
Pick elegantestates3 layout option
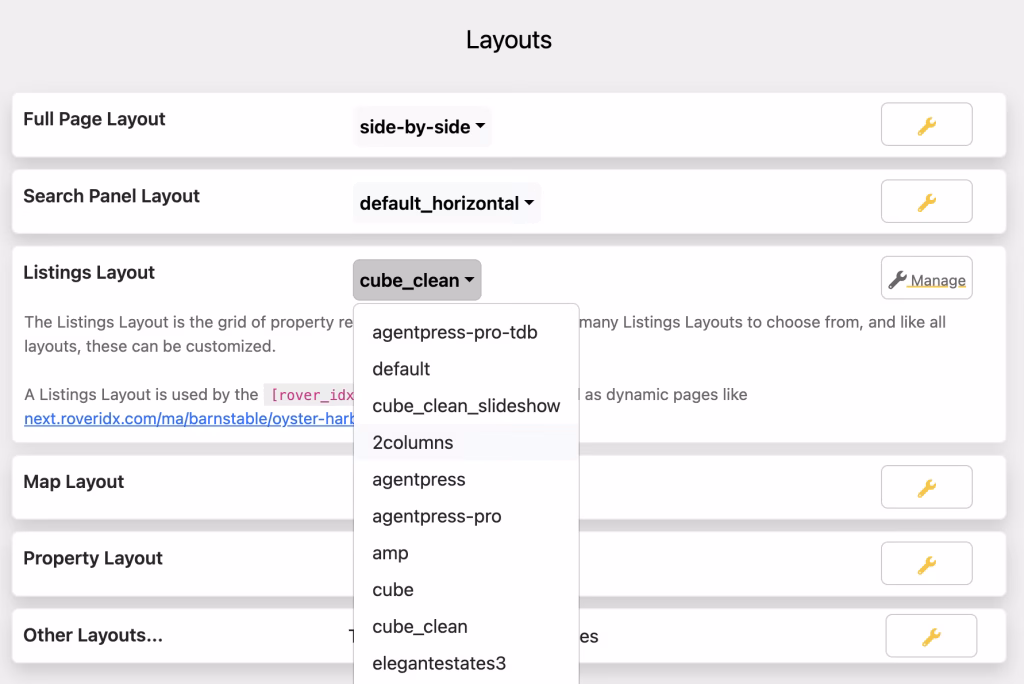click(x=439, y=663)
